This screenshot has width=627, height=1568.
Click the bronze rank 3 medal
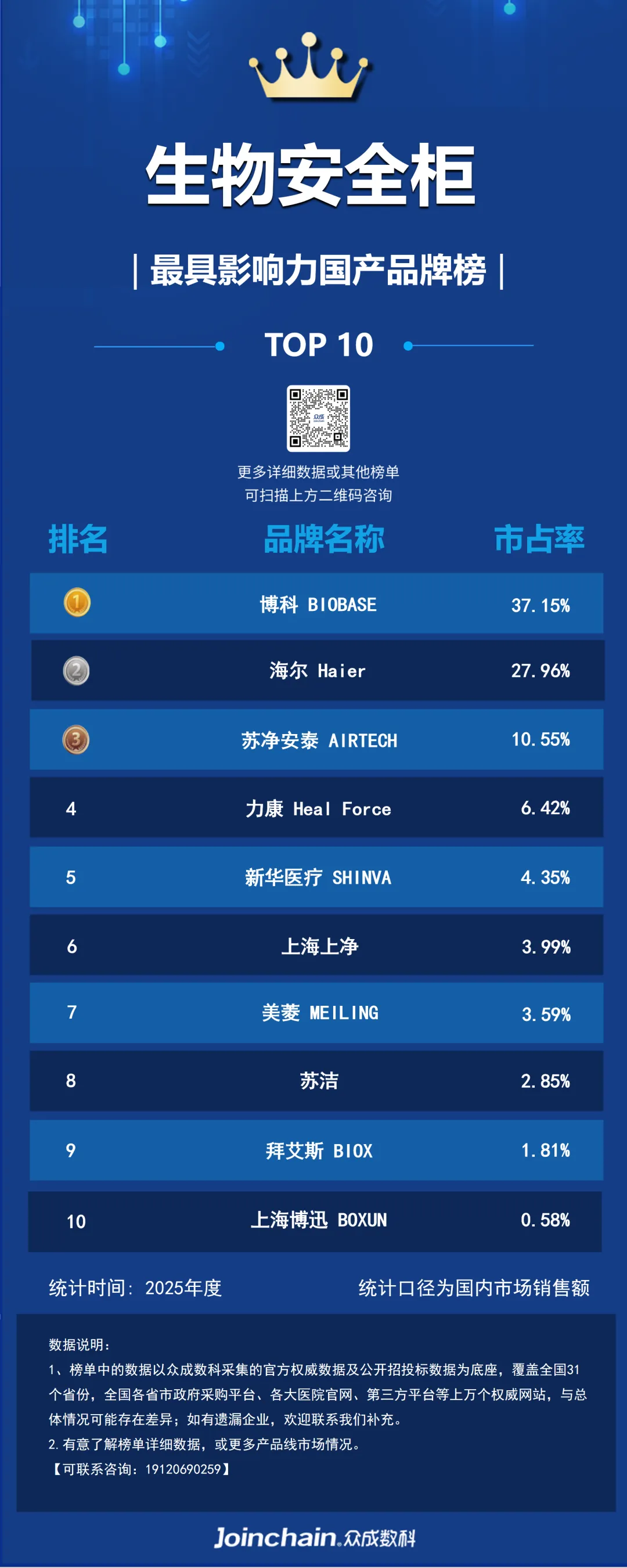point(76,739)
